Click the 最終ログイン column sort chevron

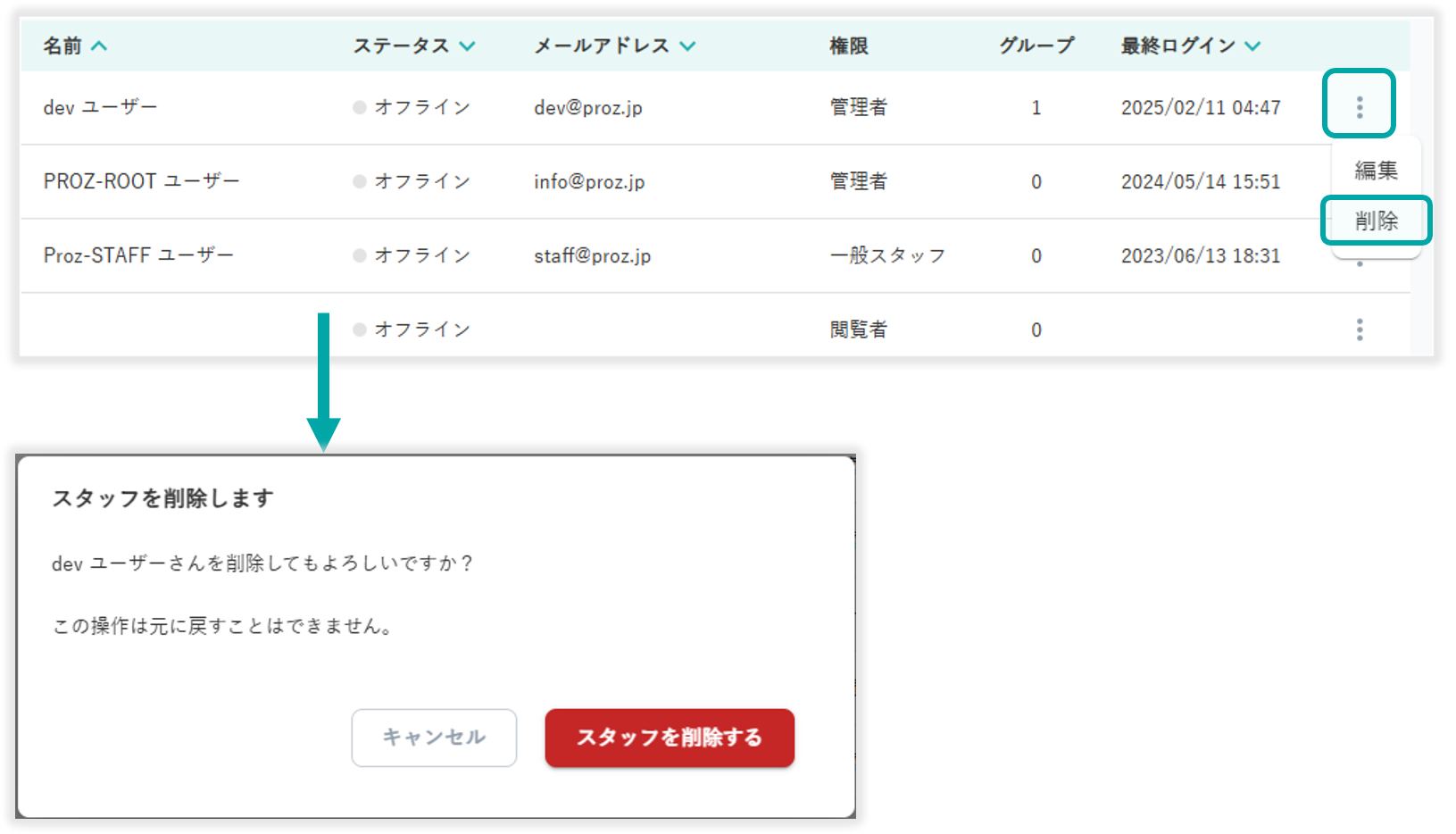click(1252, 46)
